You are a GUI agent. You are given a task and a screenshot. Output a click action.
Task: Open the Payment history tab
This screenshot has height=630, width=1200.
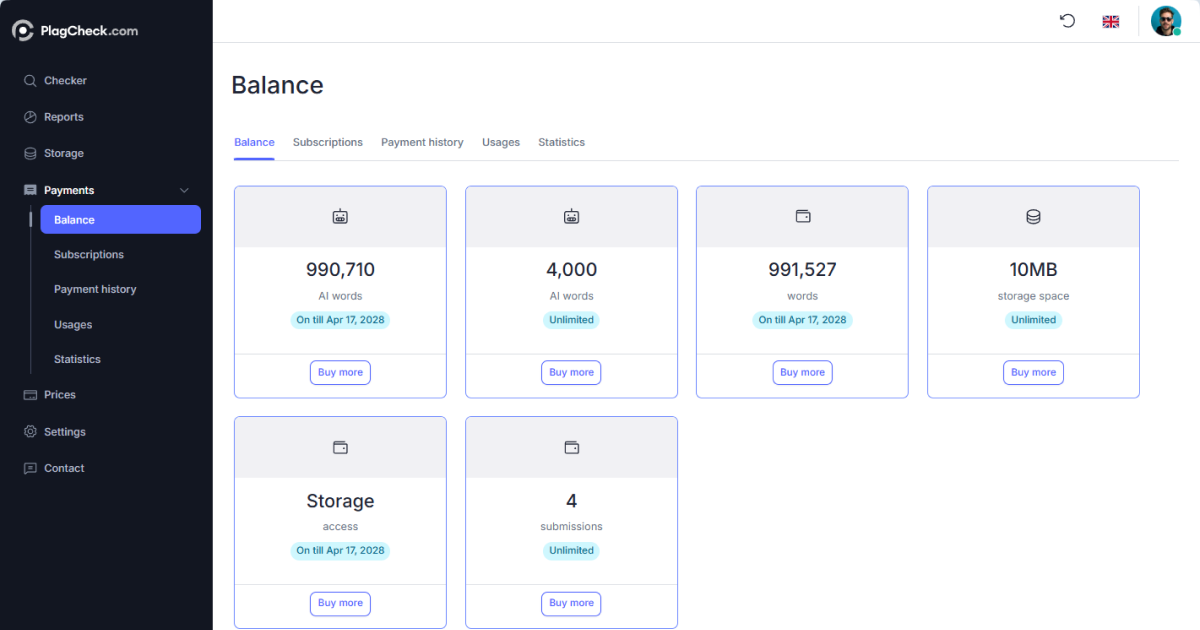click(x=422, y=142)
